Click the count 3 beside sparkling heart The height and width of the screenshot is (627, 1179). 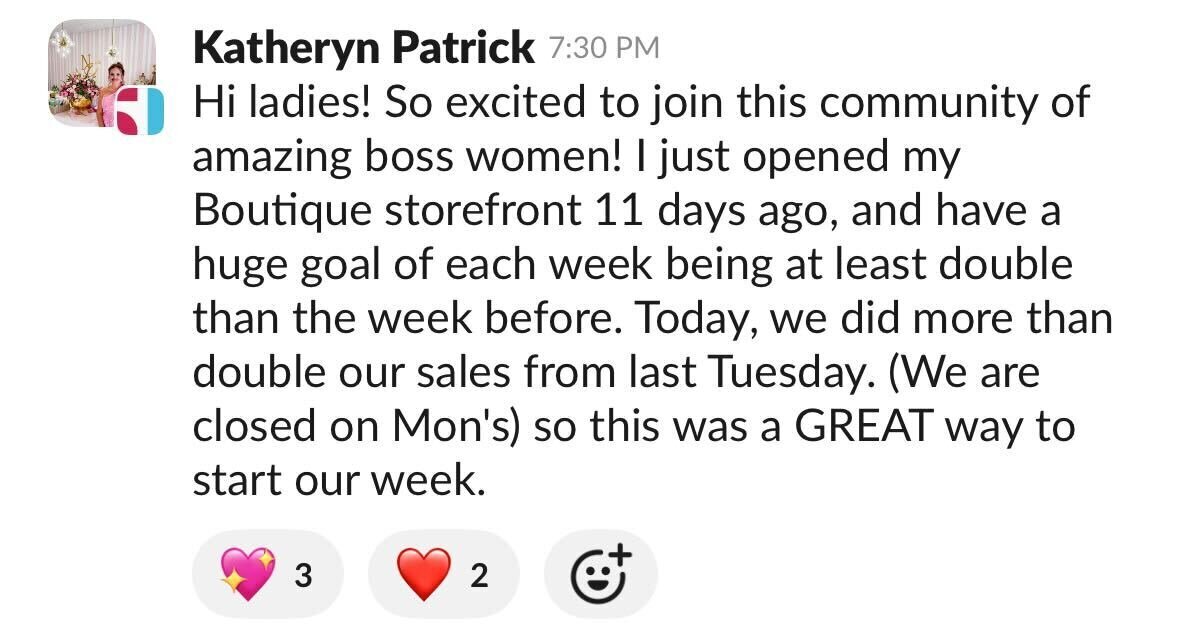(x=303, y=576)
